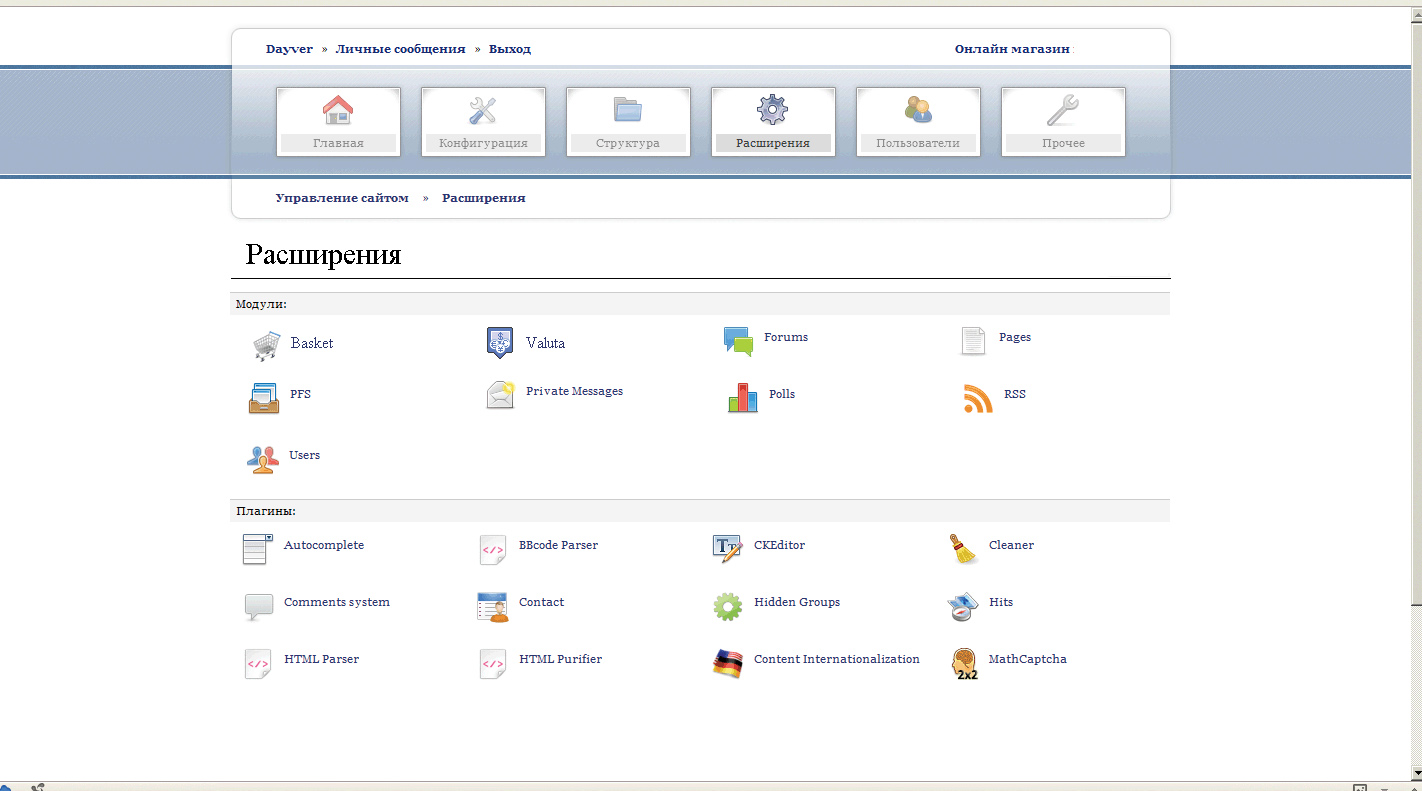Click the Basket shopping cart icon

click(266, 346)
